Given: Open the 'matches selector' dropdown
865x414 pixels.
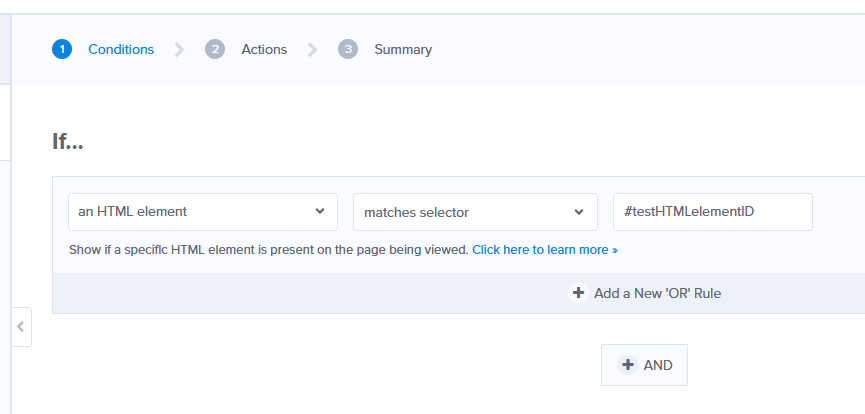Looking at the screenshot, I should click(x=476, y=212).
